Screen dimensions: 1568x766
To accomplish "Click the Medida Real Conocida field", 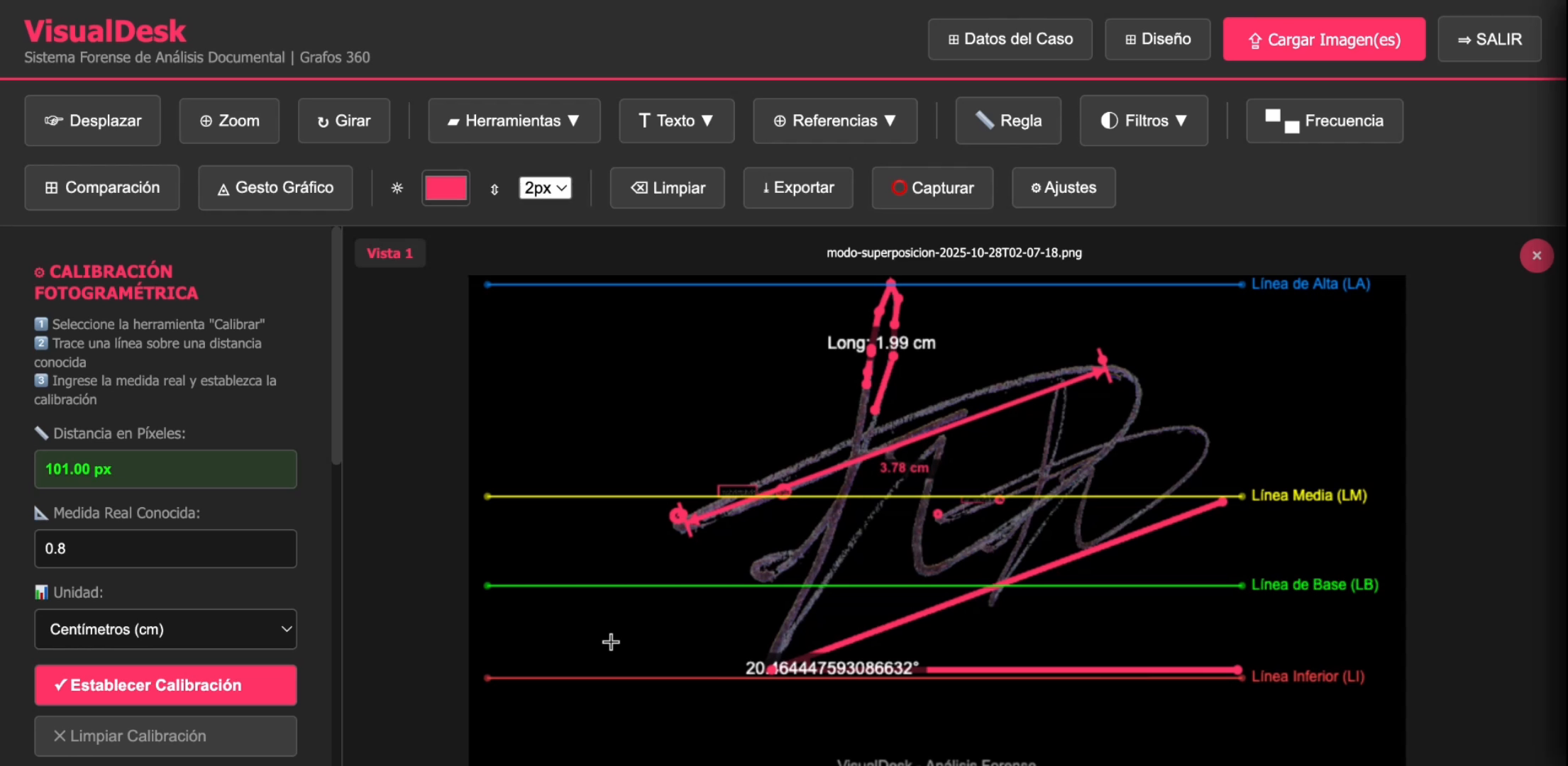I will click(165, 548).
